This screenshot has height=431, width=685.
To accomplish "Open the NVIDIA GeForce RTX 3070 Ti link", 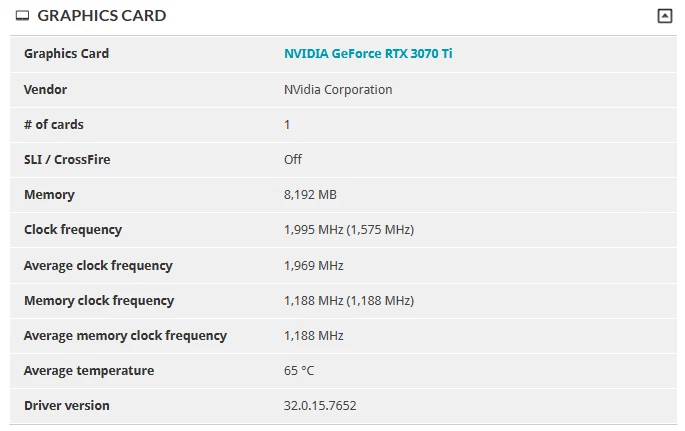I will click(x=368, y=53).
